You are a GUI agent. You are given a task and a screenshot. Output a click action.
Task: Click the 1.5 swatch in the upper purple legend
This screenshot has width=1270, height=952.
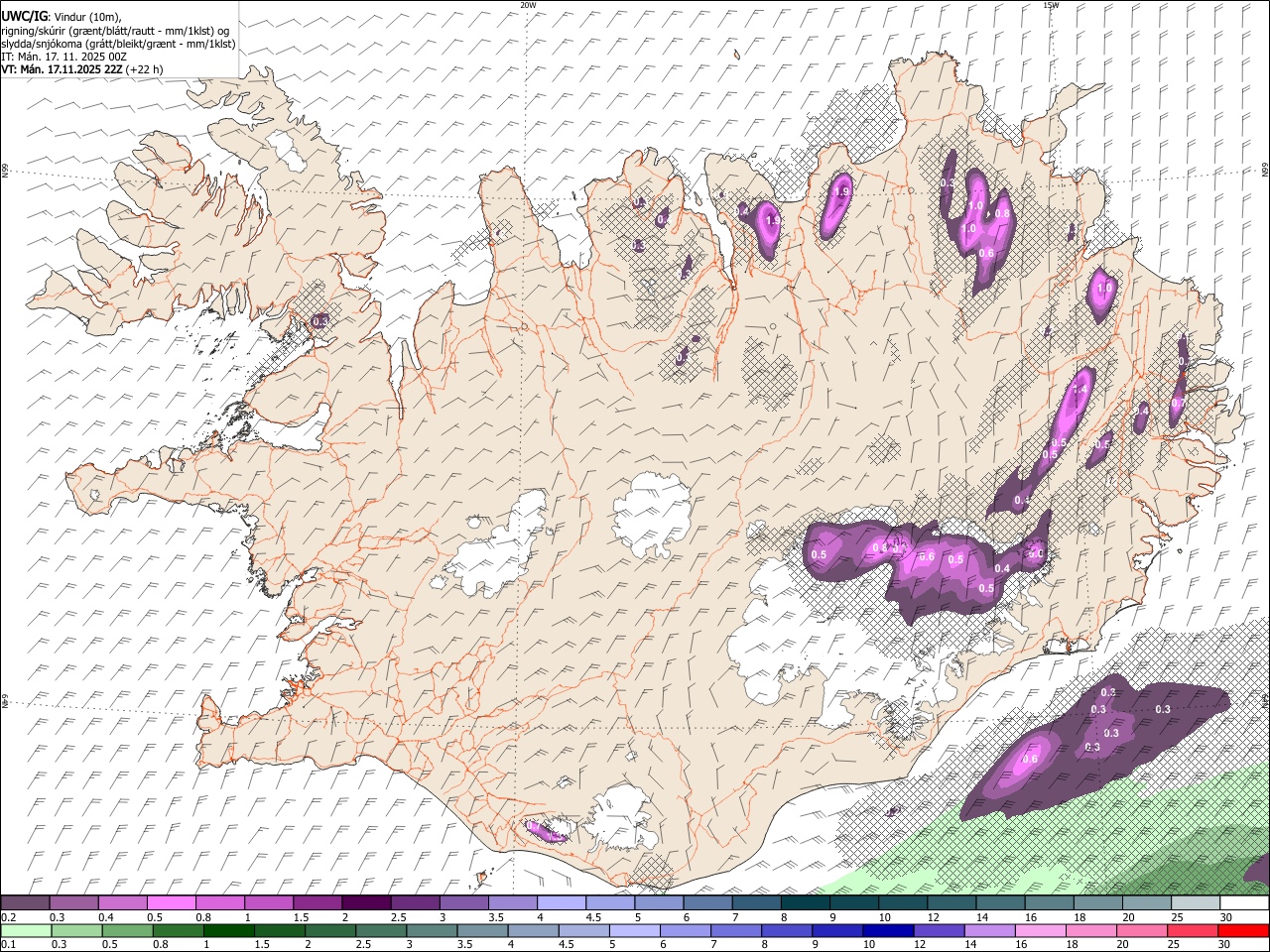pyautogui.click(x=317, y=903)
